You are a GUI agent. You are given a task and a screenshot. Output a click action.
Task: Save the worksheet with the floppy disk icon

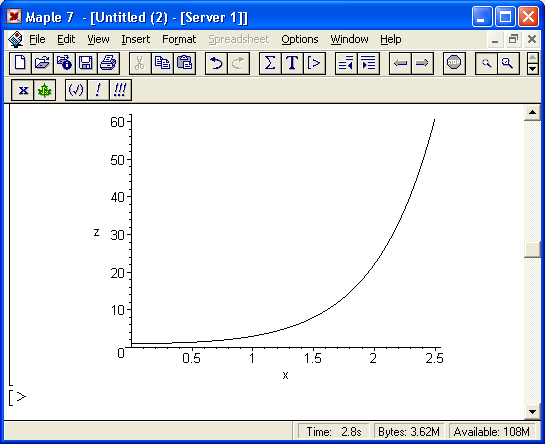coord(86,63)
